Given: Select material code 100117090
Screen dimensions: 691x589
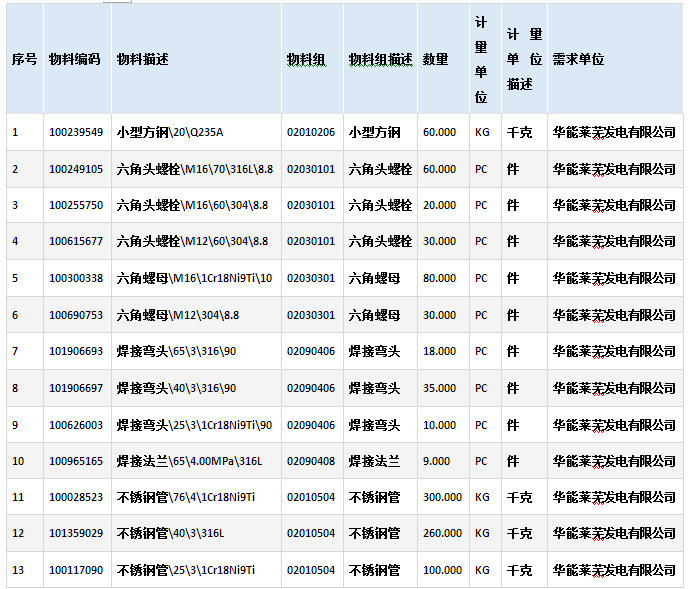Looking at the screenshot, I should click(76, 571).
